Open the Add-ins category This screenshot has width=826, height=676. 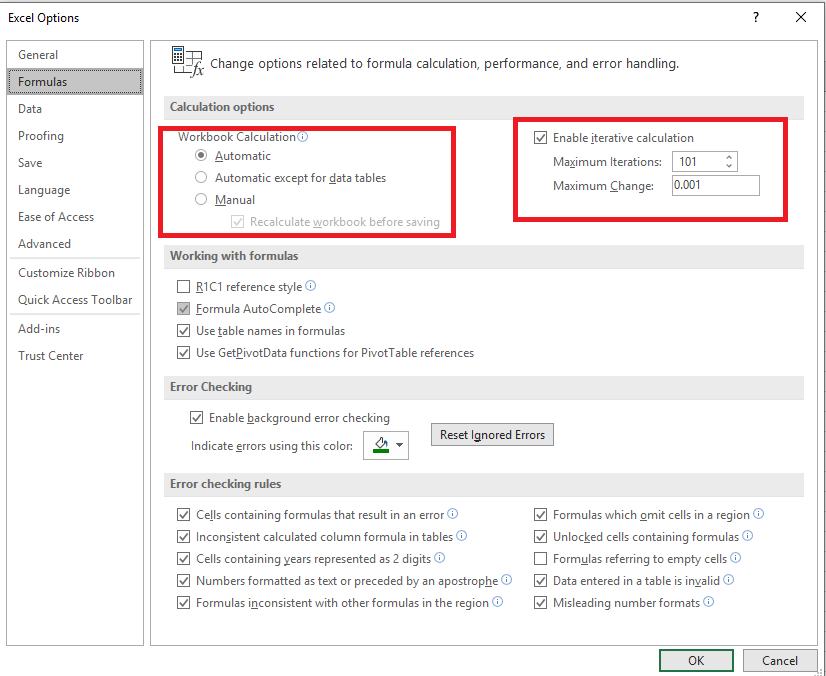pos(75,329)
